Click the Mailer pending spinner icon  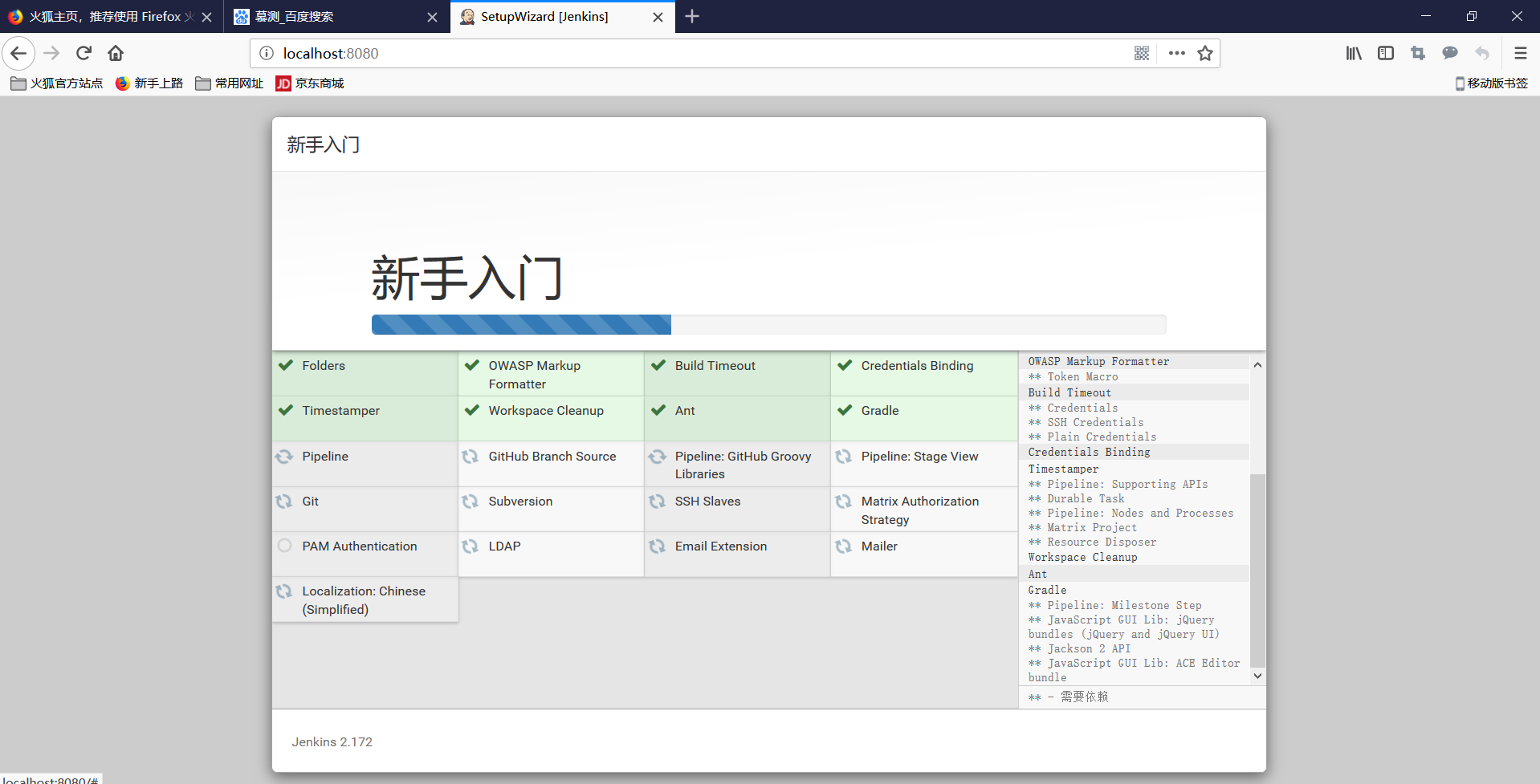point(844,546)
